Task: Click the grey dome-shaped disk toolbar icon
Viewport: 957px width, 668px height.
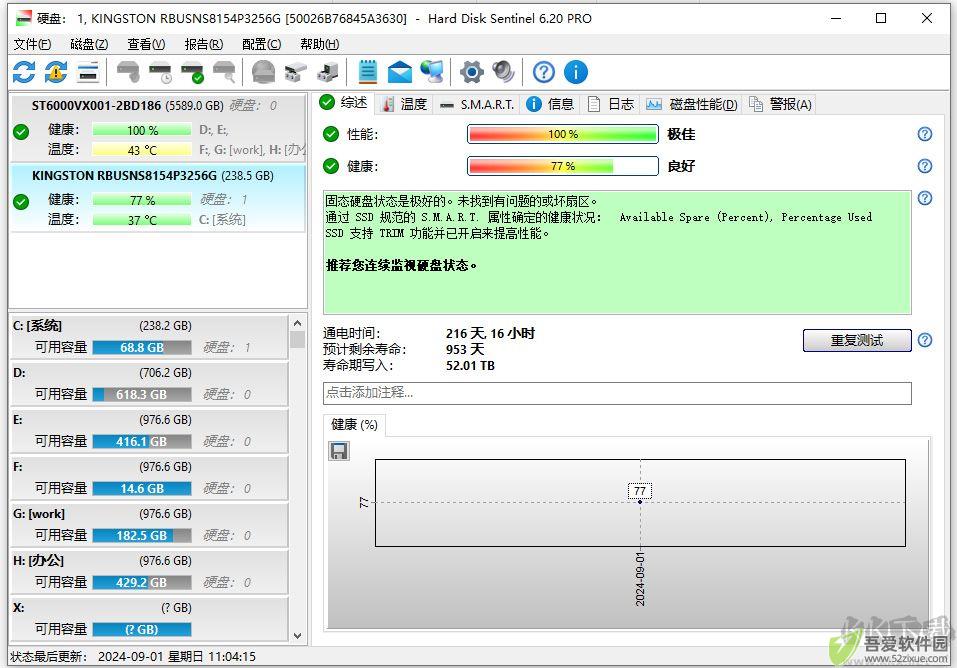Action: point(264,72)
